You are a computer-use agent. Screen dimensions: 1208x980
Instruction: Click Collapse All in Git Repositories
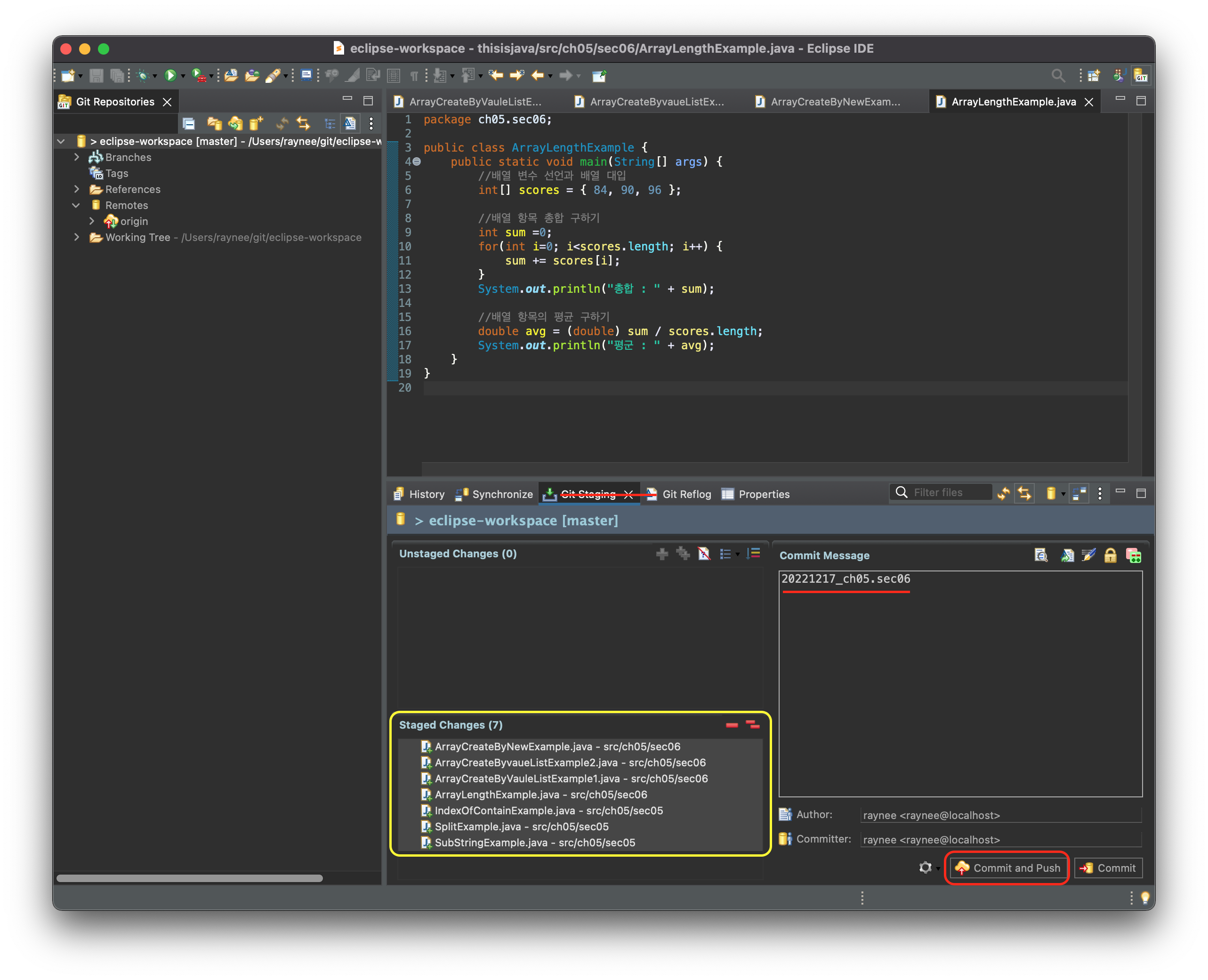(189, 123)
